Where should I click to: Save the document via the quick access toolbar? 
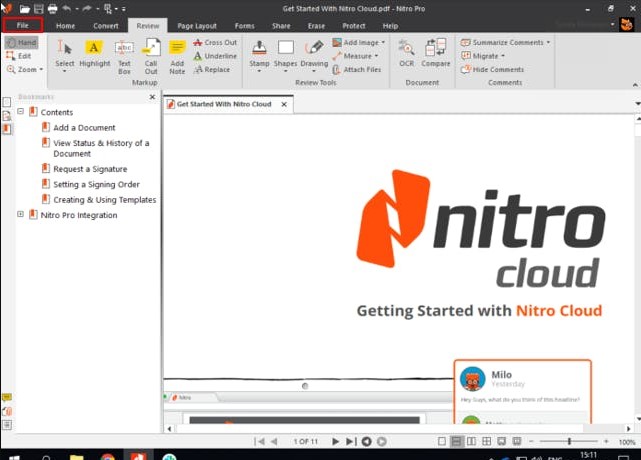[38, 9]
